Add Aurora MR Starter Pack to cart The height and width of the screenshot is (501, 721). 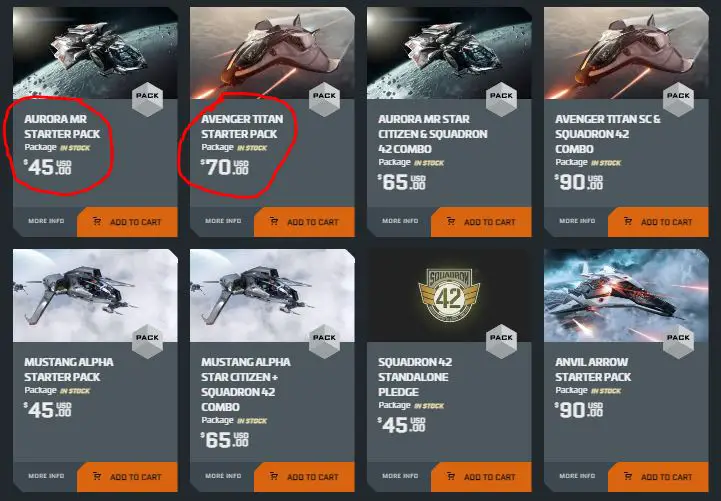tap(127, 222)
